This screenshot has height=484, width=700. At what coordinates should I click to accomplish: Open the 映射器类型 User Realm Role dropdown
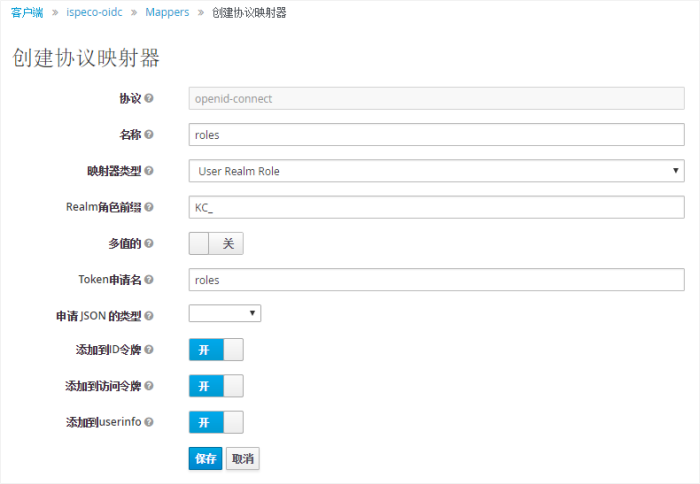436,171
